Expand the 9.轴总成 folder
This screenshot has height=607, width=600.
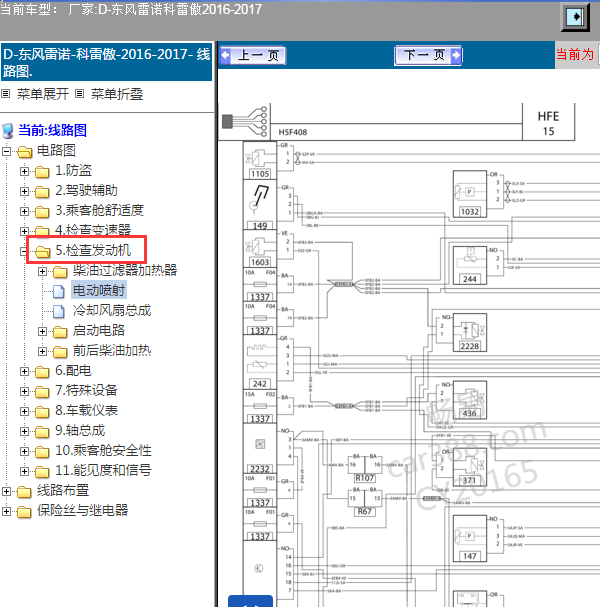(24, 432)
